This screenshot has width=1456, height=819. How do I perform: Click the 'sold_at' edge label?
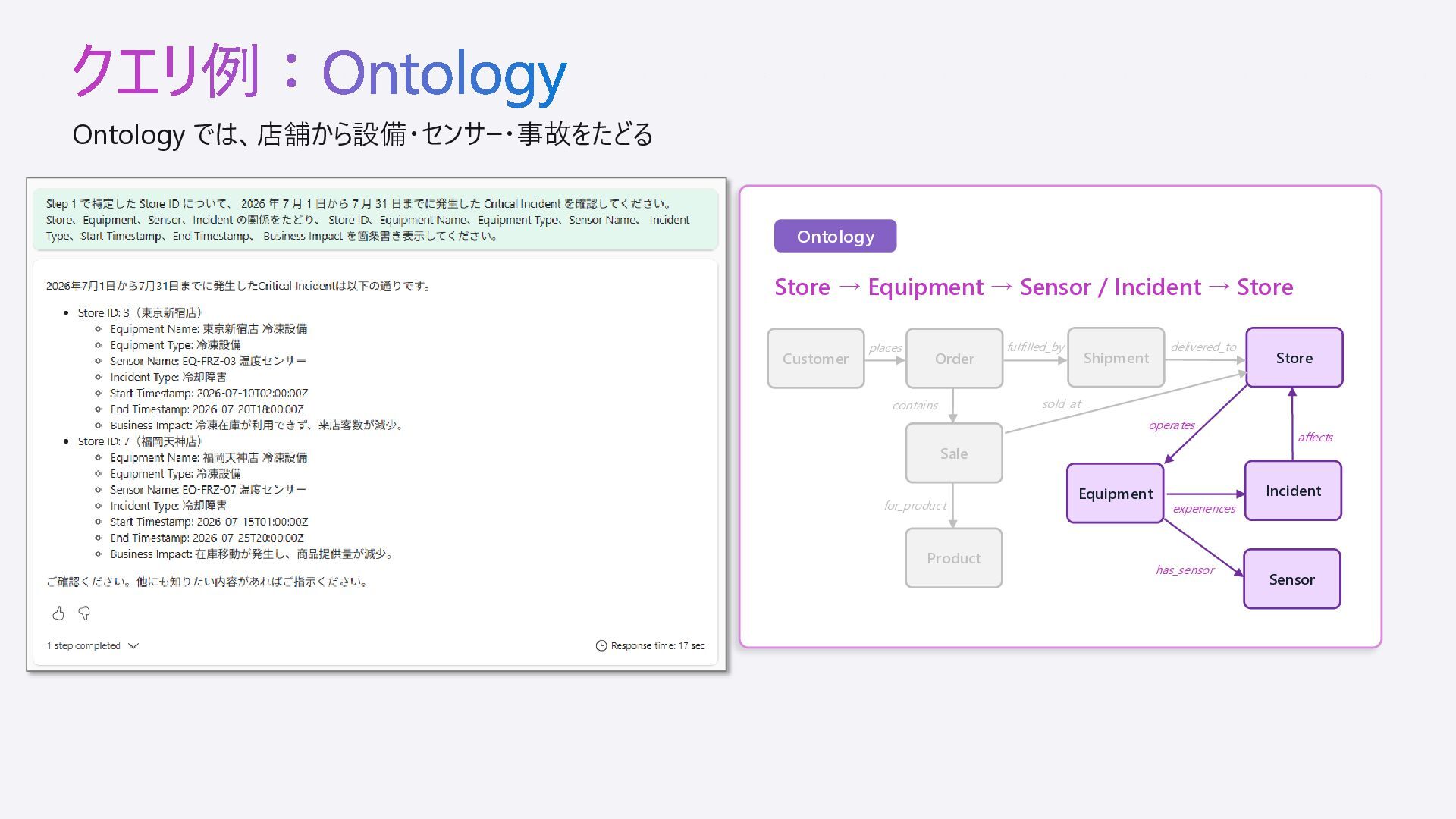(x=1061, y=403)
